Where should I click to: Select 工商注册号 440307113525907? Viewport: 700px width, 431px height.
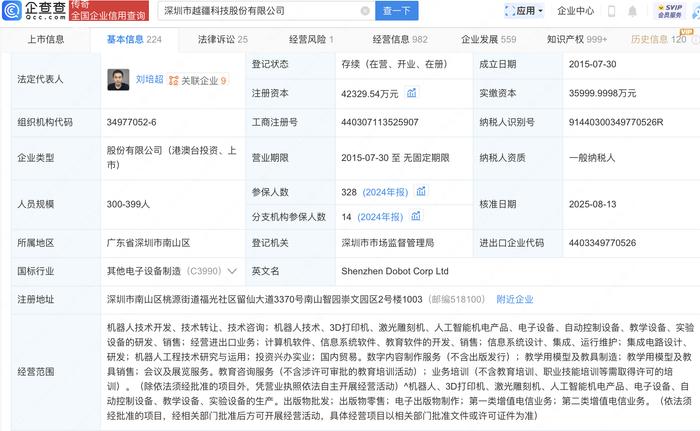click(x=379, y=122)
